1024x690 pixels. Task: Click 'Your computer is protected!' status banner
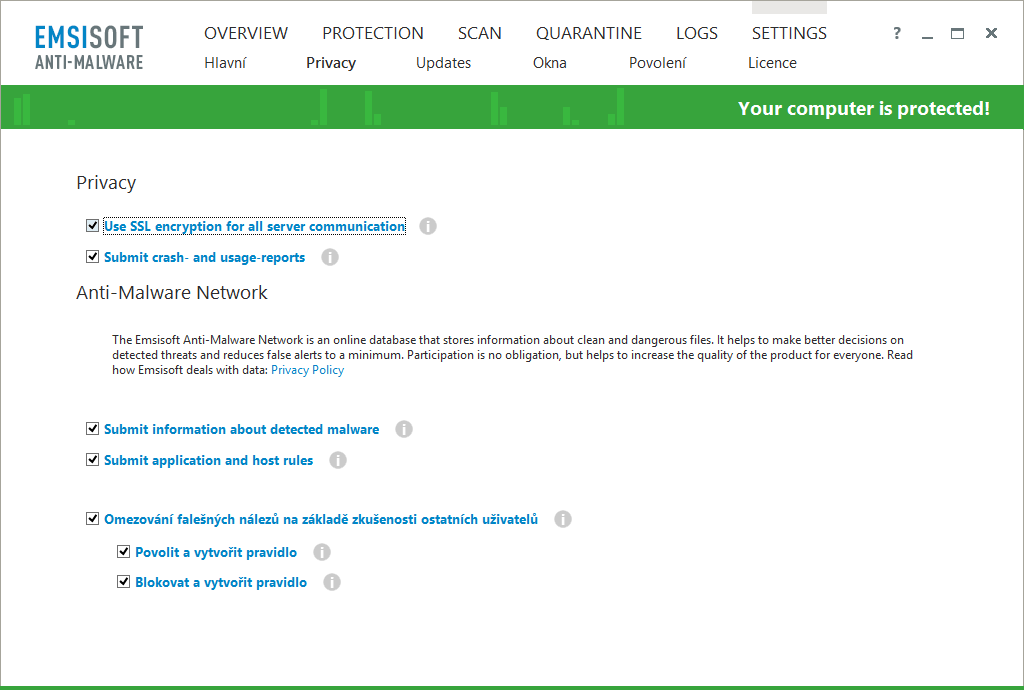(x=864, y=108)
